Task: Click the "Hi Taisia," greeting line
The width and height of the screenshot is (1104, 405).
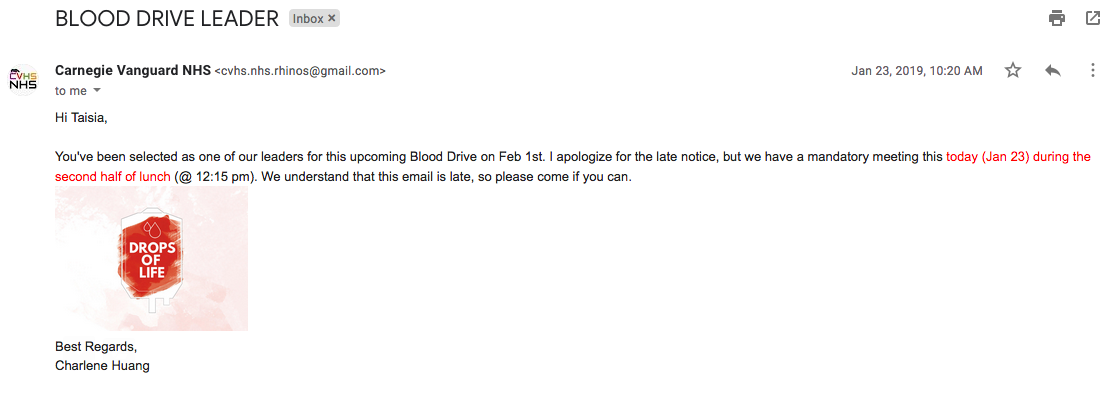Action: tap(81, 118)
